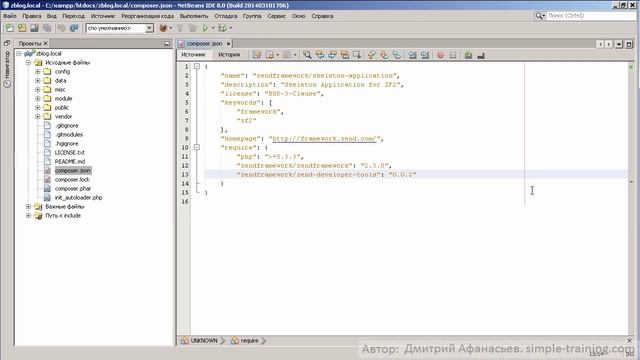Open the Run Project dropdown arrow
Screen dimensions: 640x360
(x=213, y=28)
